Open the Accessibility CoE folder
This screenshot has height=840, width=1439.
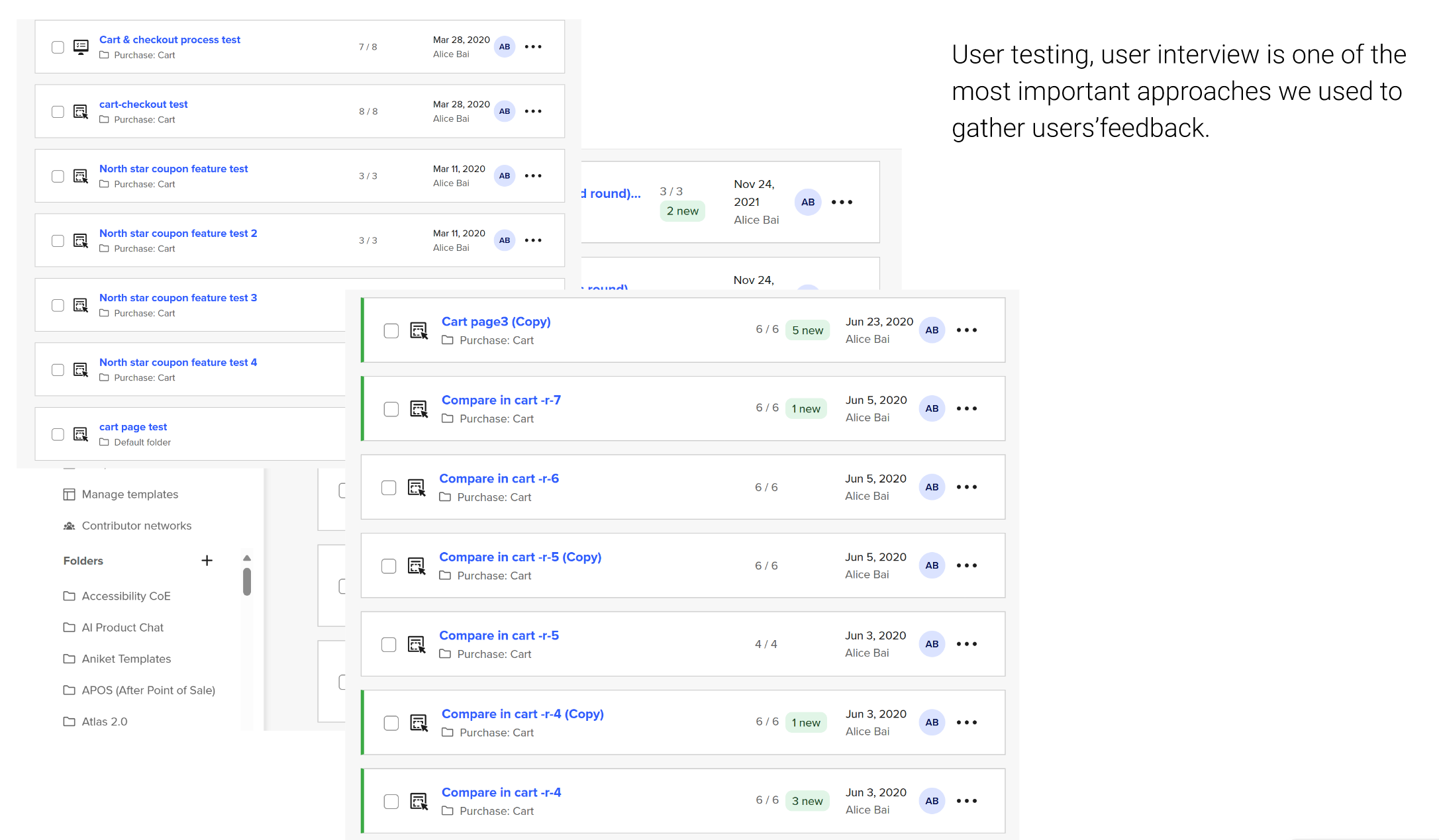point(126,596)
